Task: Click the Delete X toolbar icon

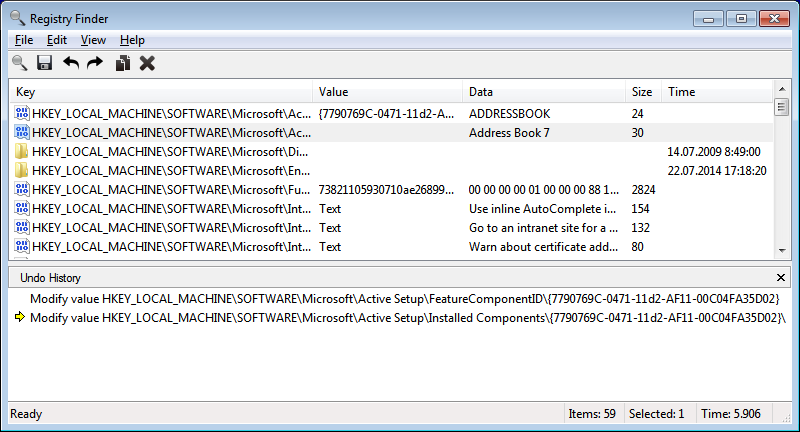Action: coord(147,63)
